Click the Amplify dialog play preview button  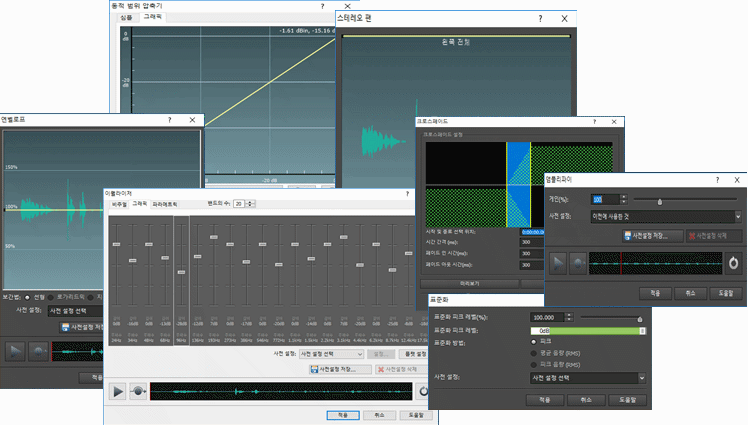558,263
